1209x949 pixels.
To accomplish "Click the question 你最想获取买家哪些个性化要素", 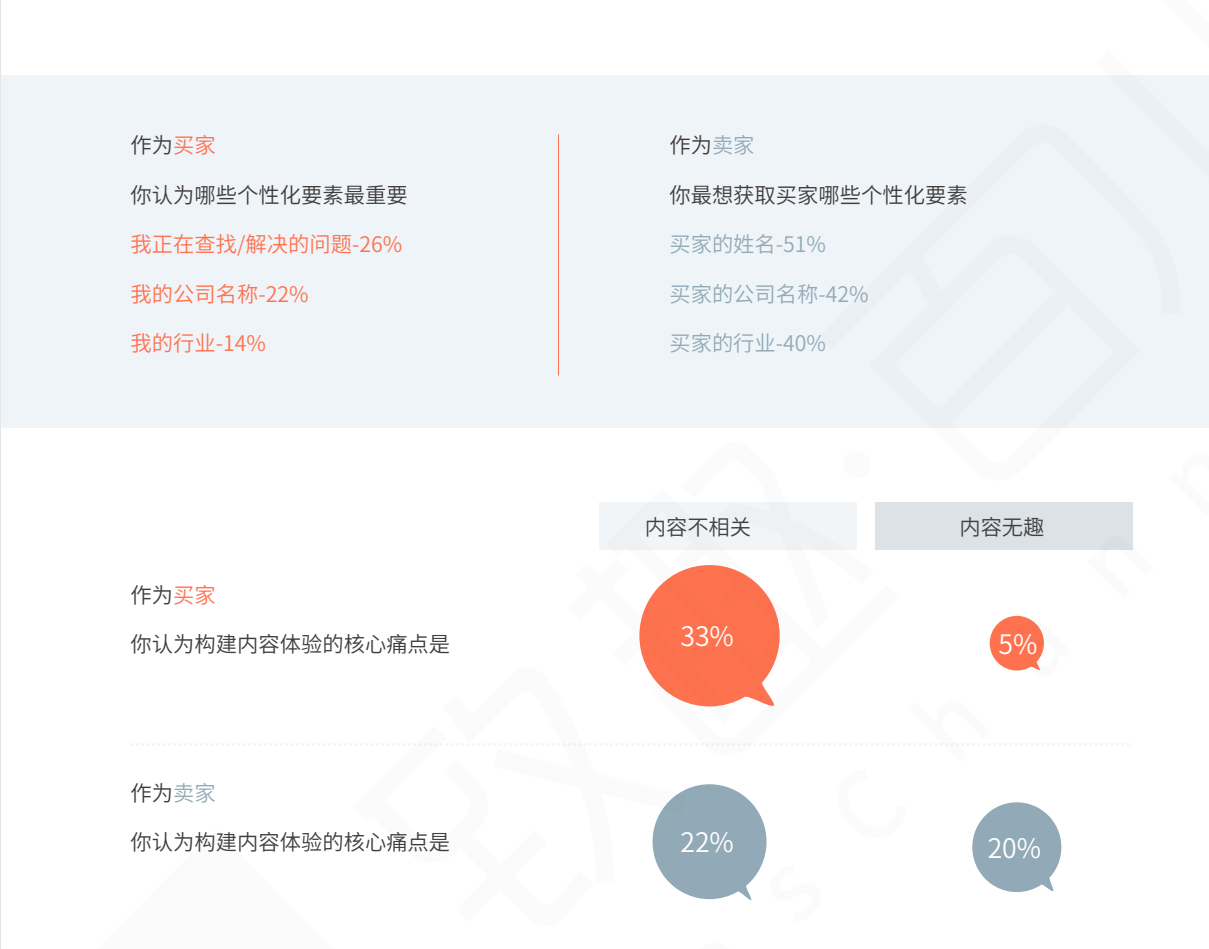I will pyautogui.click(x=818, y=195).
